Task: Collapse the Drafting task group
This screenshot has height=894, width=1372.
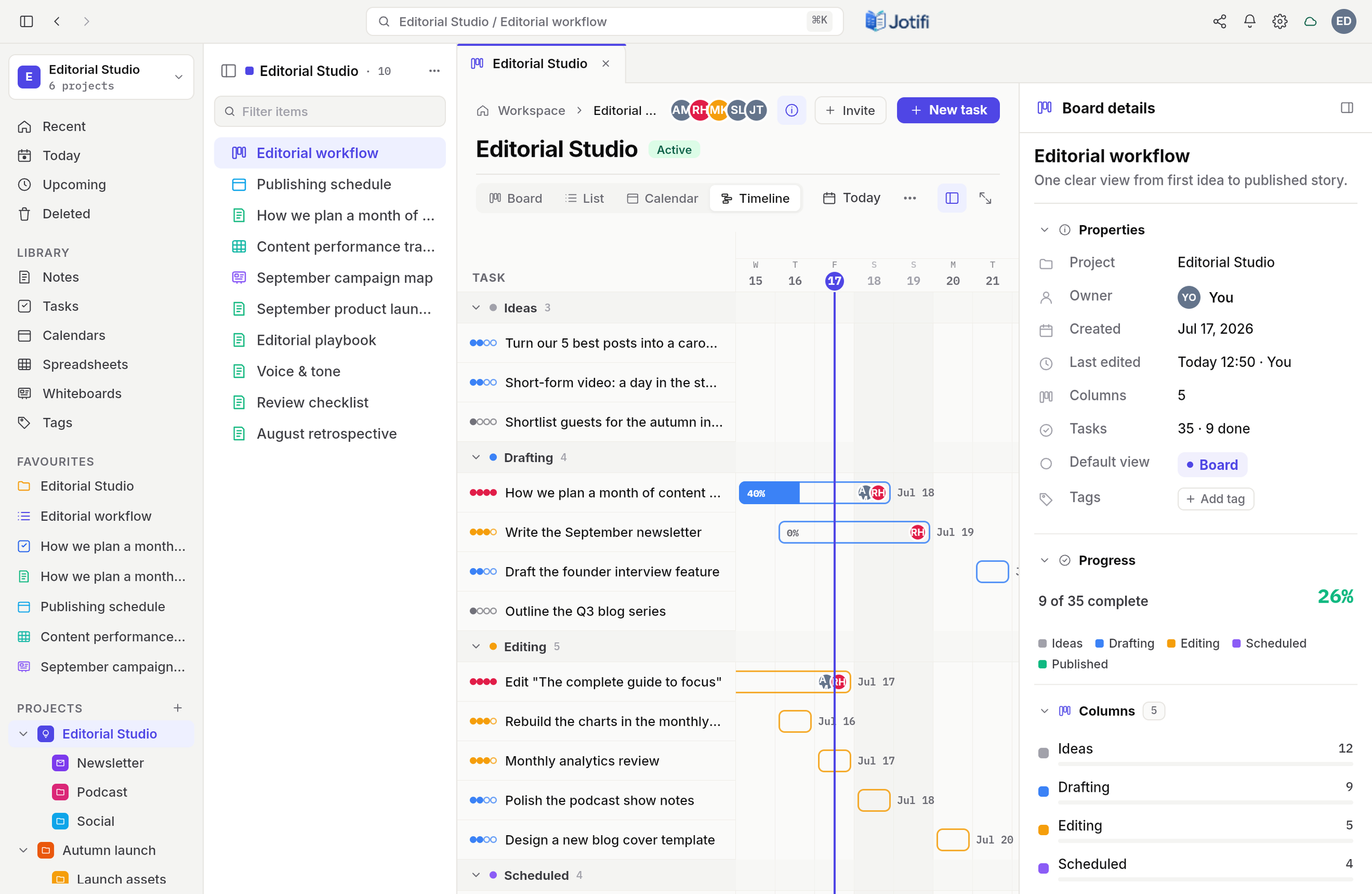Action: [476, 457]
